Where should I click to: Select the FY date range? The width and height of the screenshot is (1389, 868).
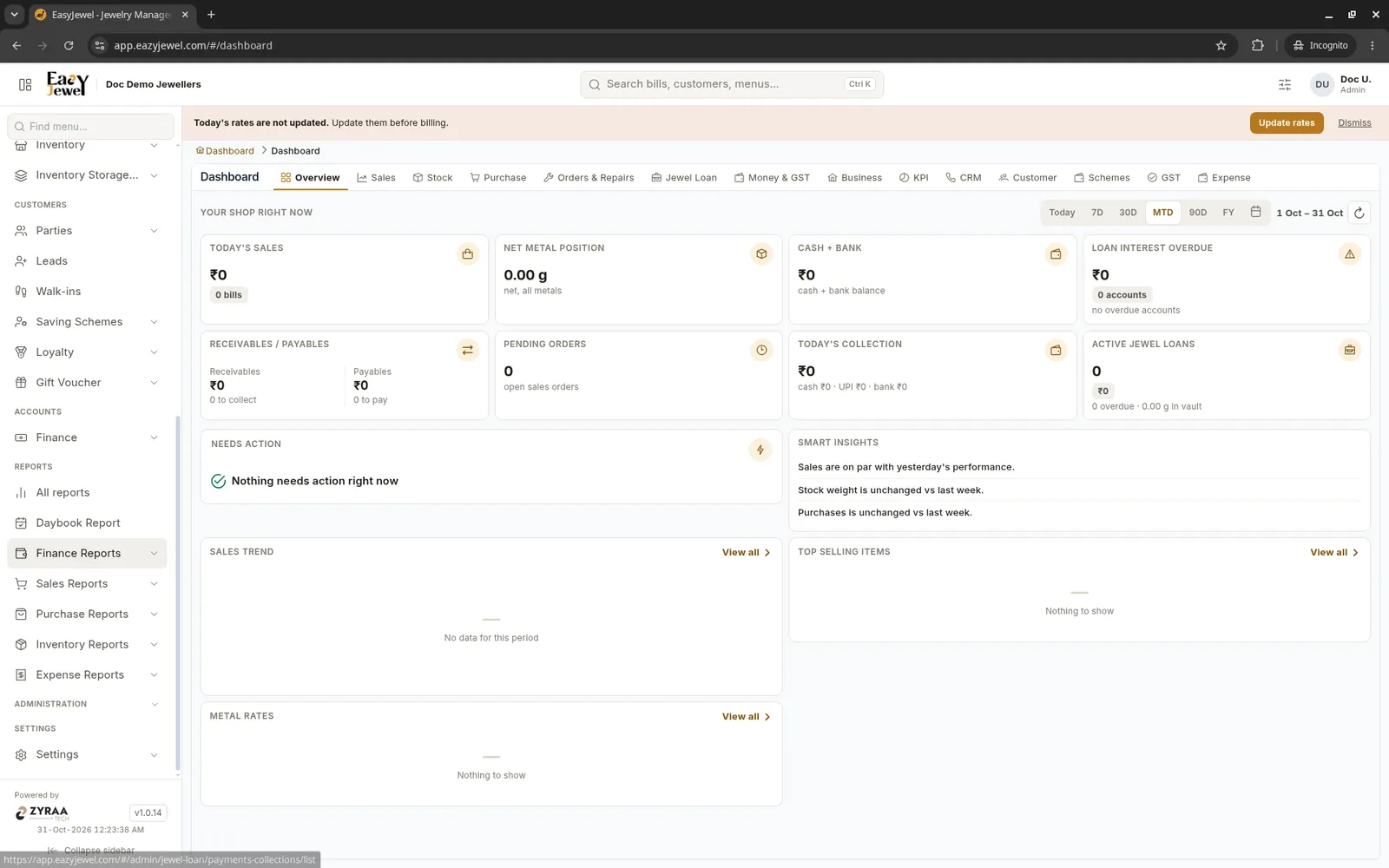coord(1228,213)
